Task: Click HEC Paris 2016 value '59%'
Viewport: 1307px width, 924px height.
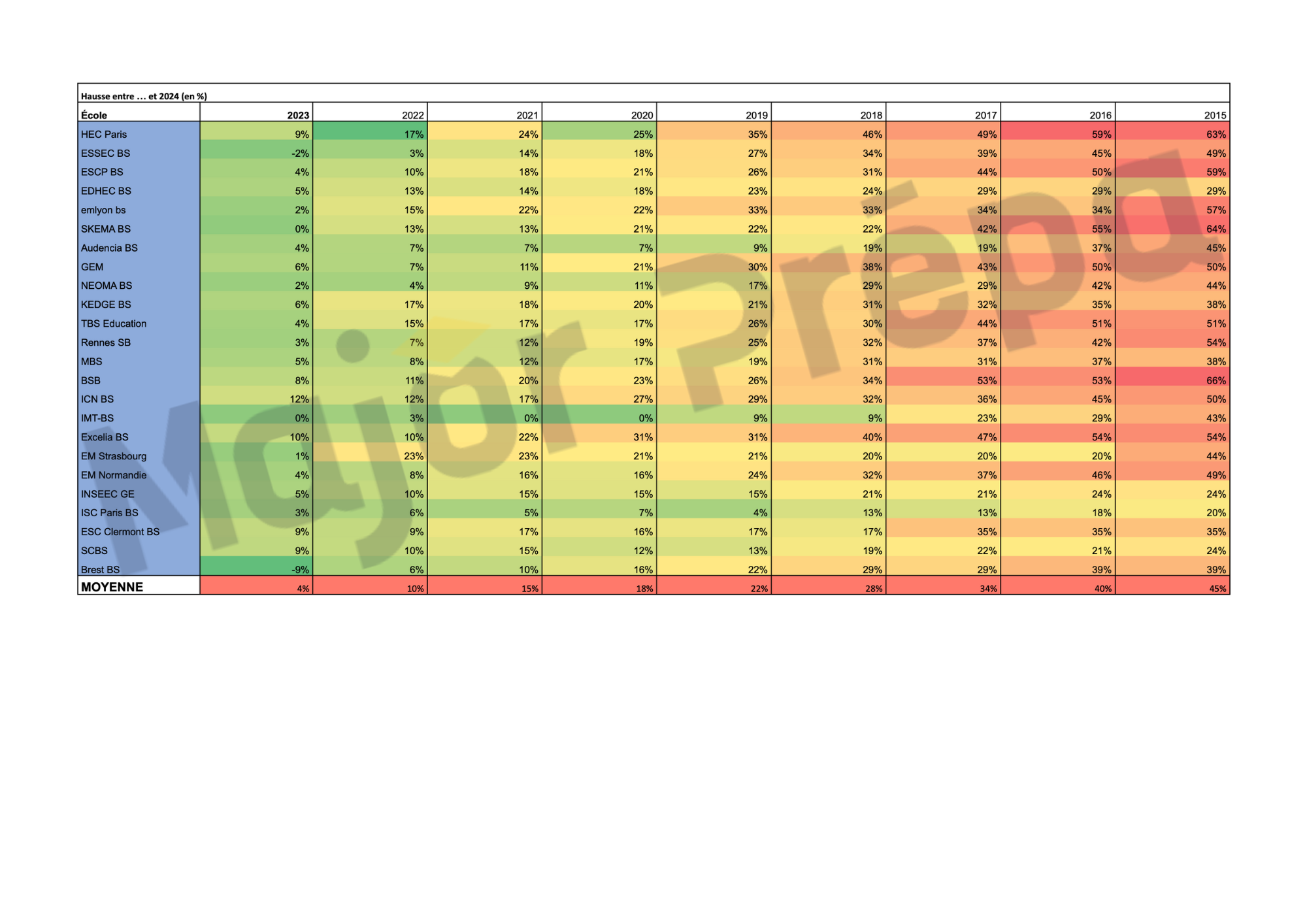Action: click(x=1102, y=134)
